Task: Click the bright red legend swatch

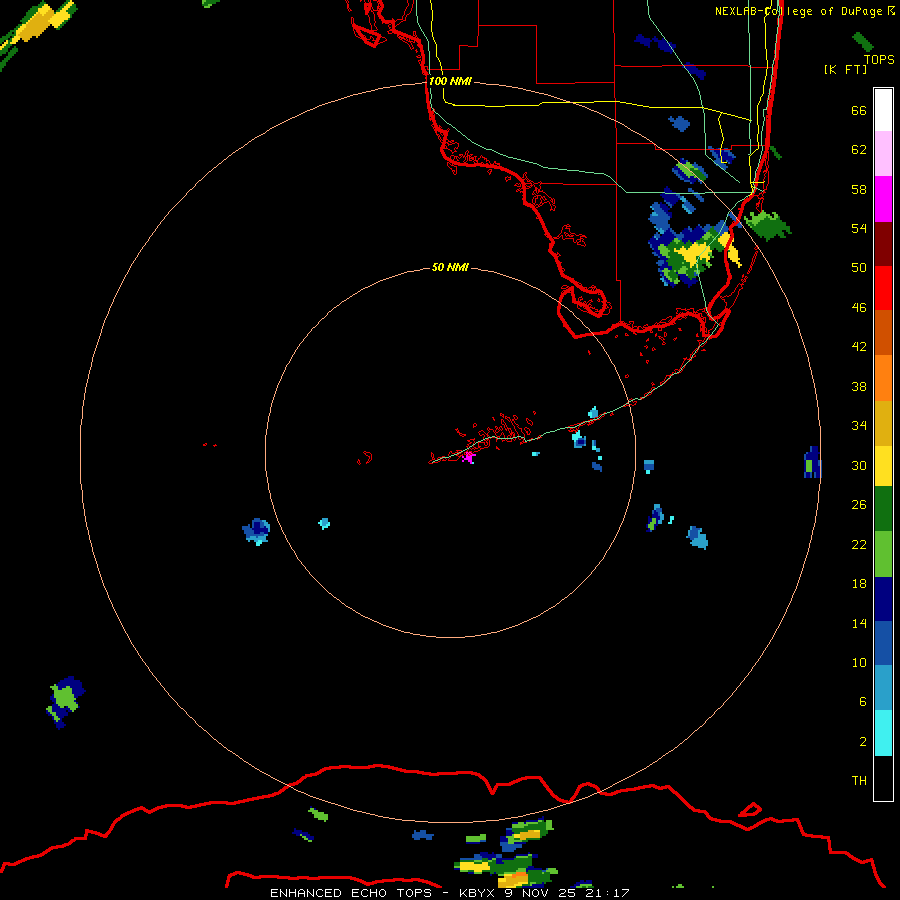Action: (883, 288)
